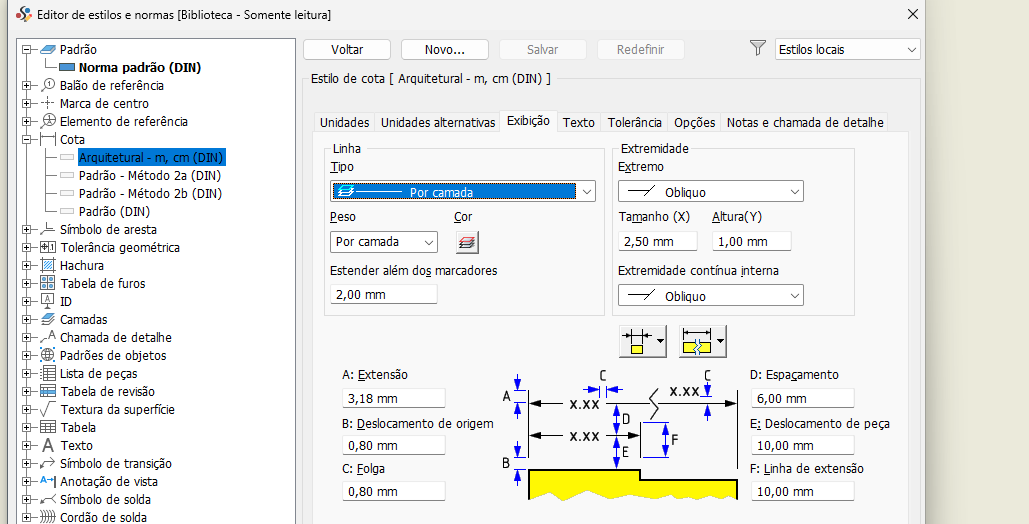Click the filter funnel icon

click(x=758, y=48)
